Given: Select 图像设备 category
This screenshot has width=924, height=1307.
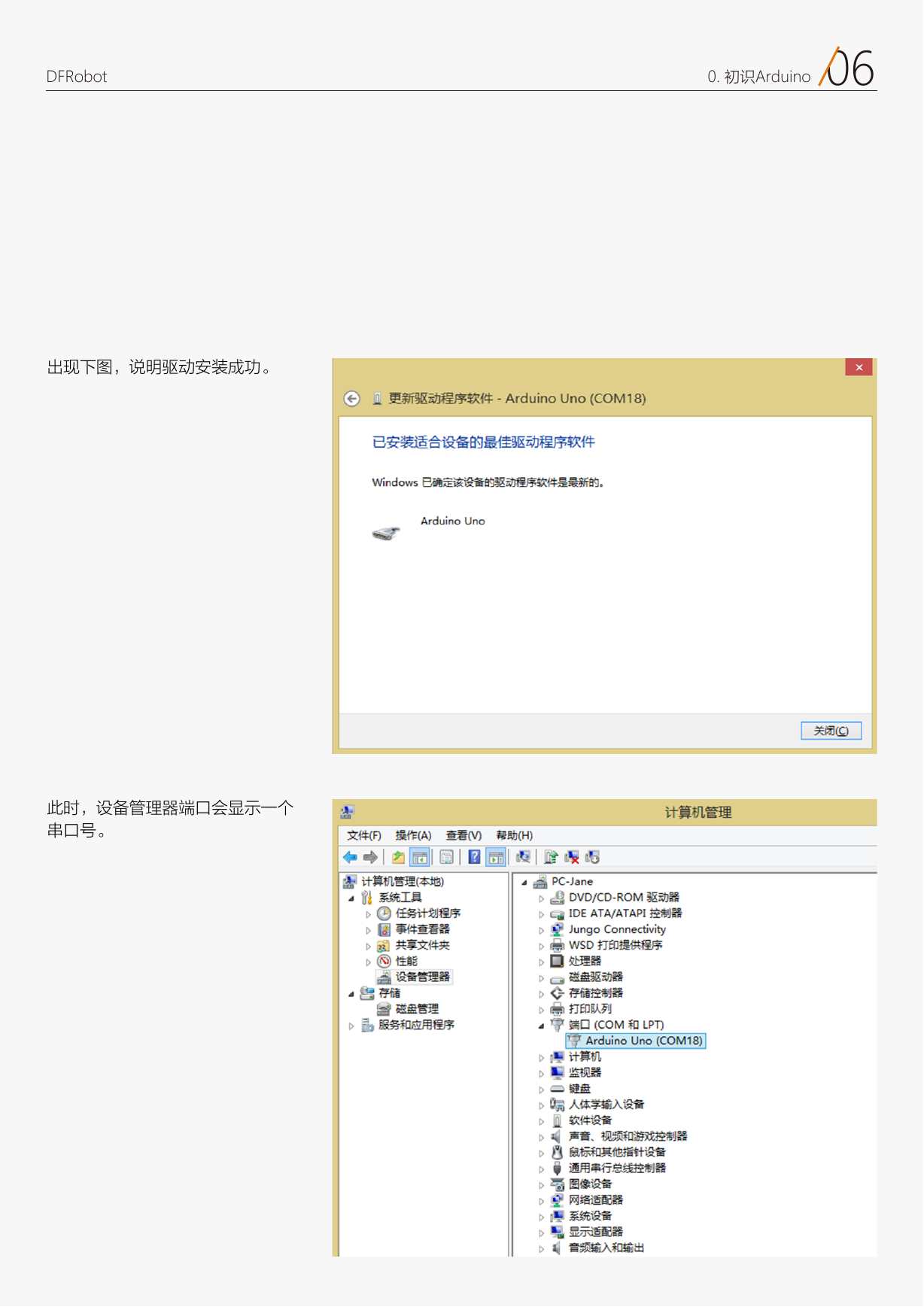Looking at the screenshot, I should coord(590,1184).
